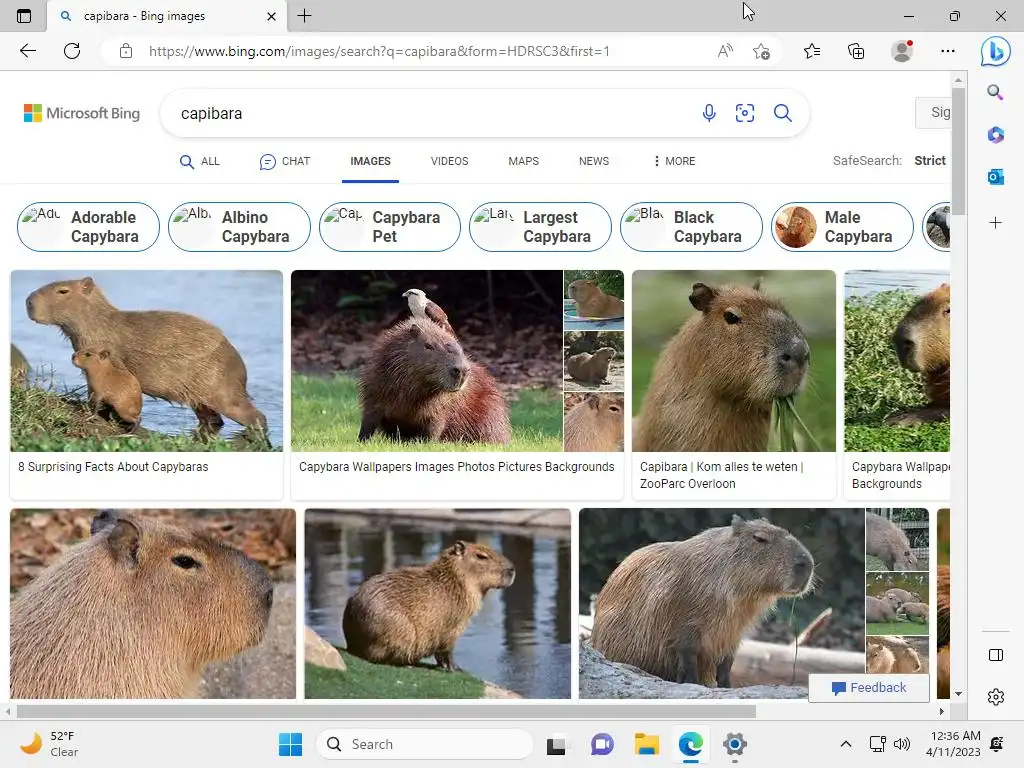Open capybara with bird on head image
Screen dimensions: 1024x768
(x=426, y=360)
